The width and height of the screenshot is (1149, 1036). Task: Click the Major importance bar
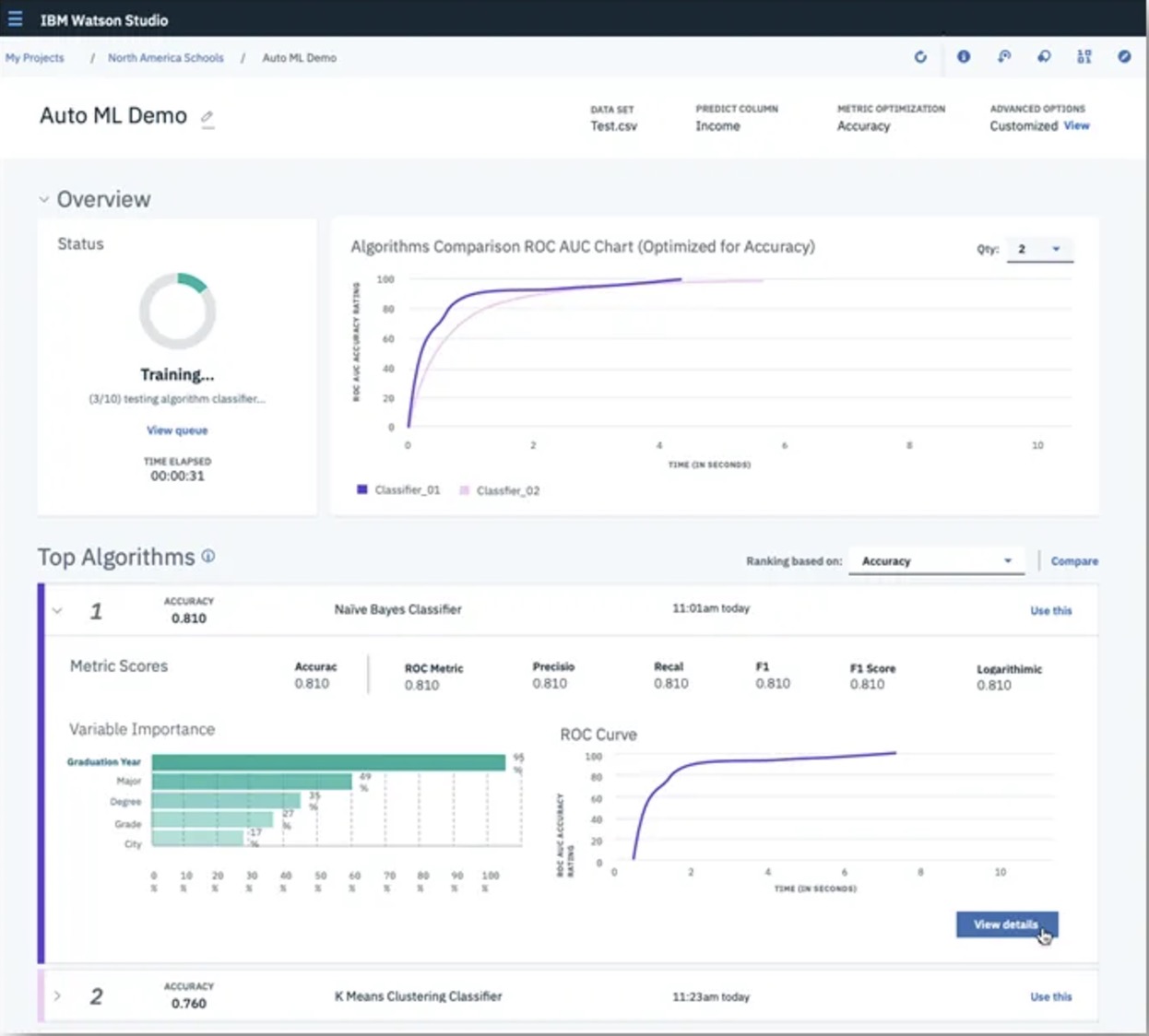coord(252,782)
